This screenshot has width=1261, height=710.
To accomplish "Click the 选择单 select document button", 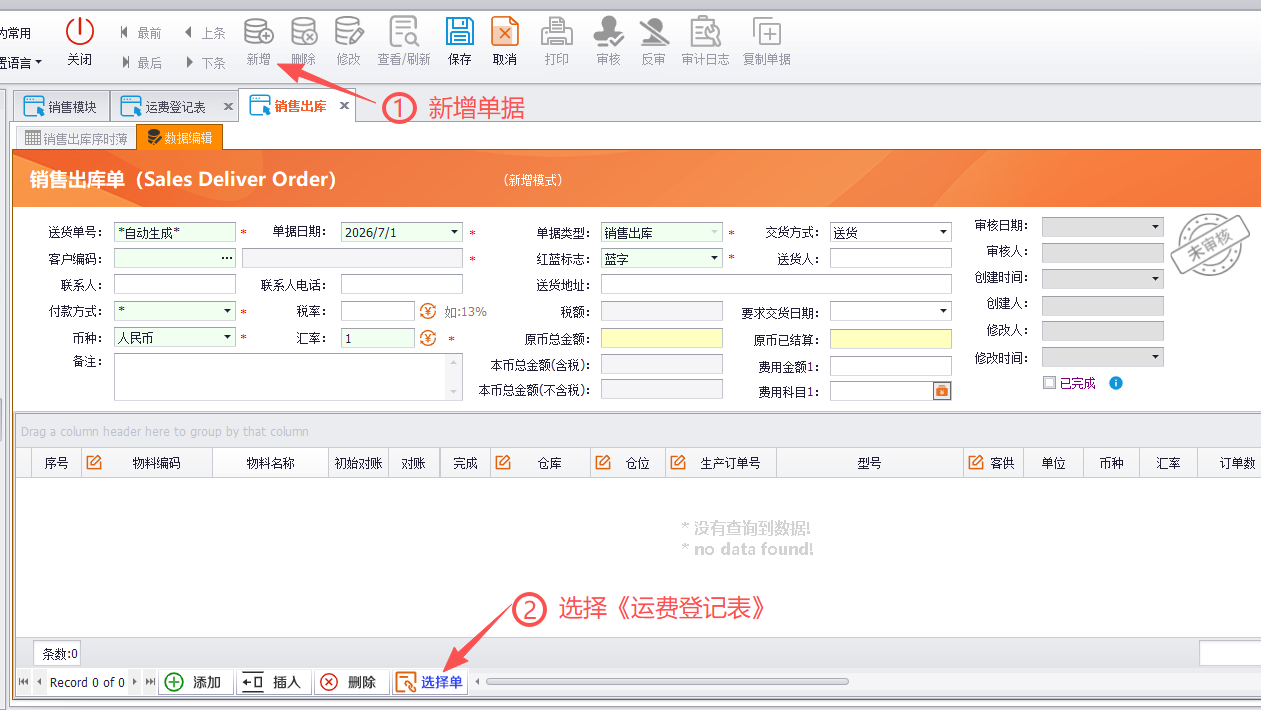I will pos(430,682).
